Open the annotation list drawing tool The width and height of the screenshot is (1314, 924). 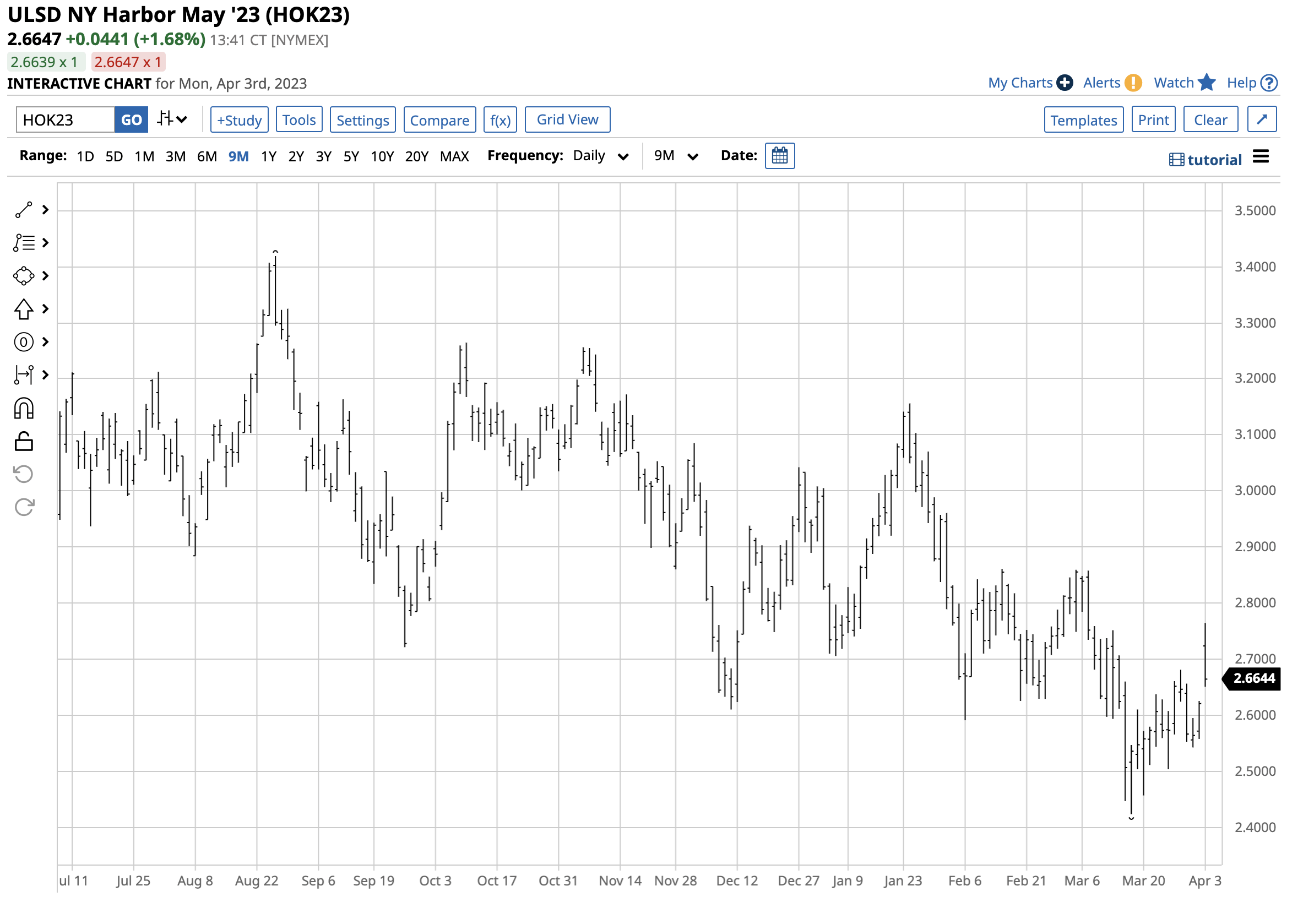(x=23, y=243)
